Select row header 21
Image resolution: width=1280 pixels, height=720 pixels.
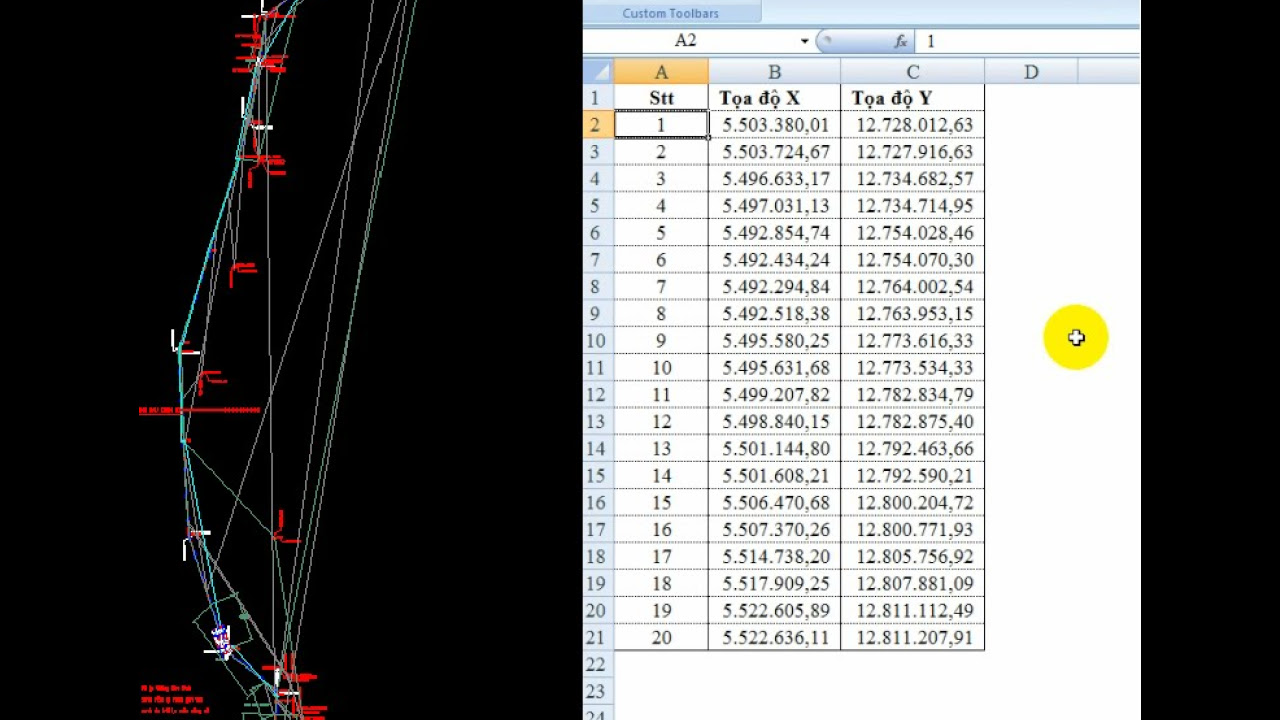point(598,638)
